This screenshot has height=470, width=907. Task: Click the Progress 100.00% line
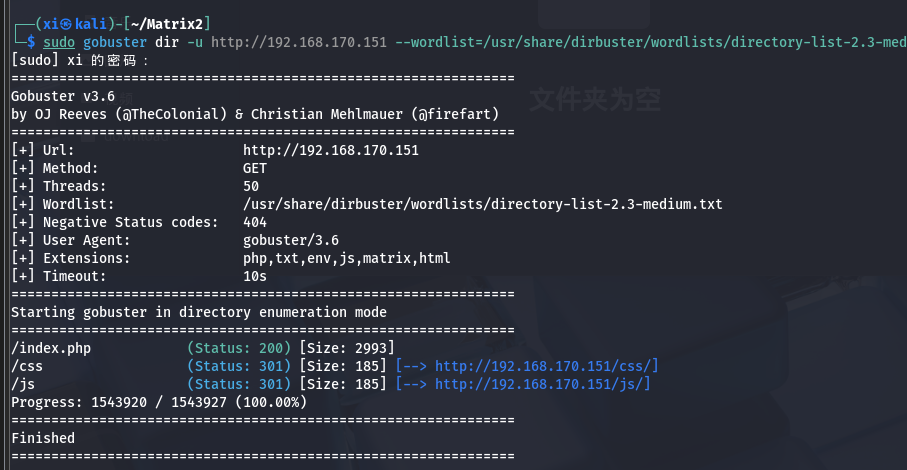click(159, 402)
